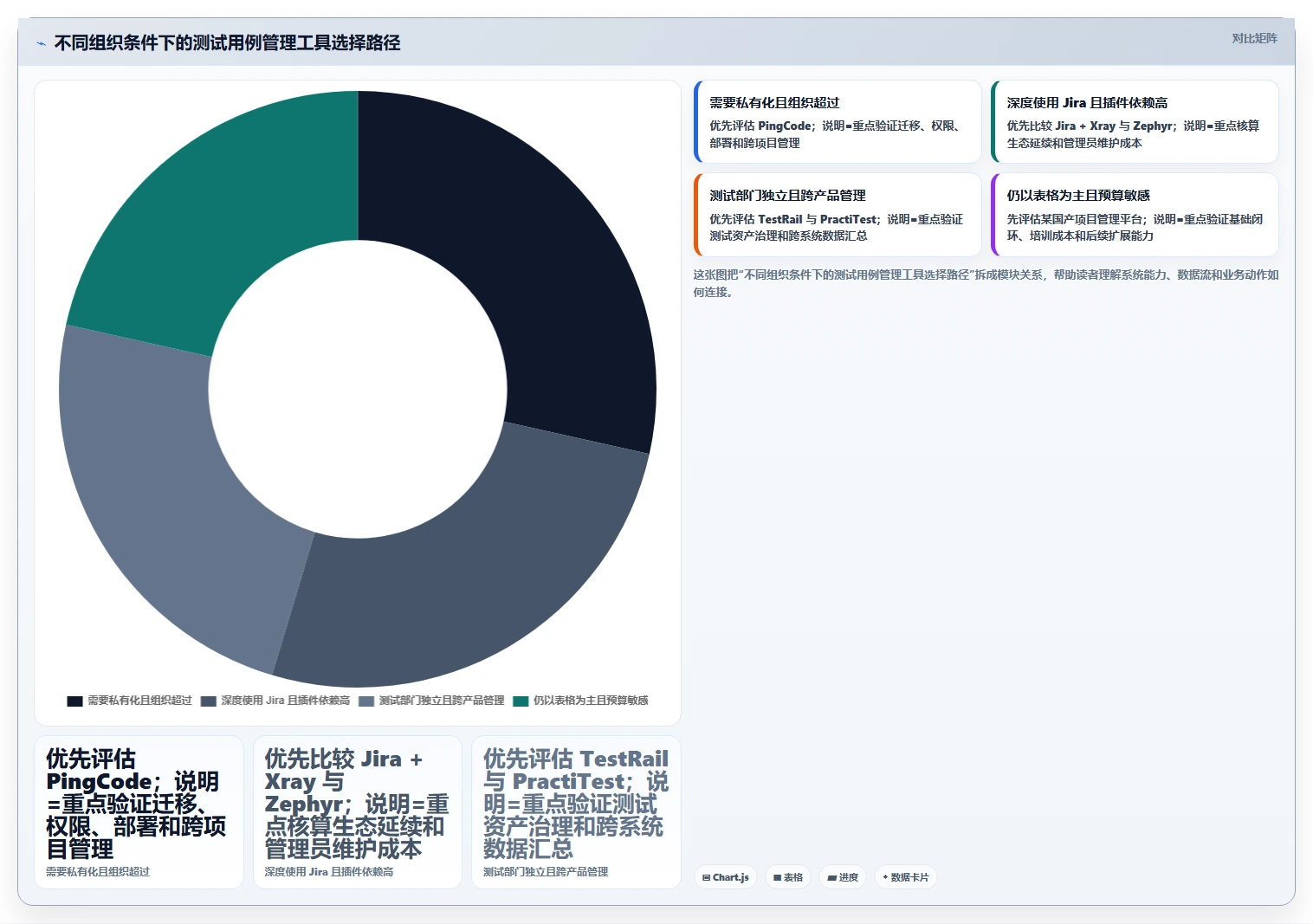
Task: Click caption 测试部门独立且跨产品管理 under bottom card
Action: 546,872
